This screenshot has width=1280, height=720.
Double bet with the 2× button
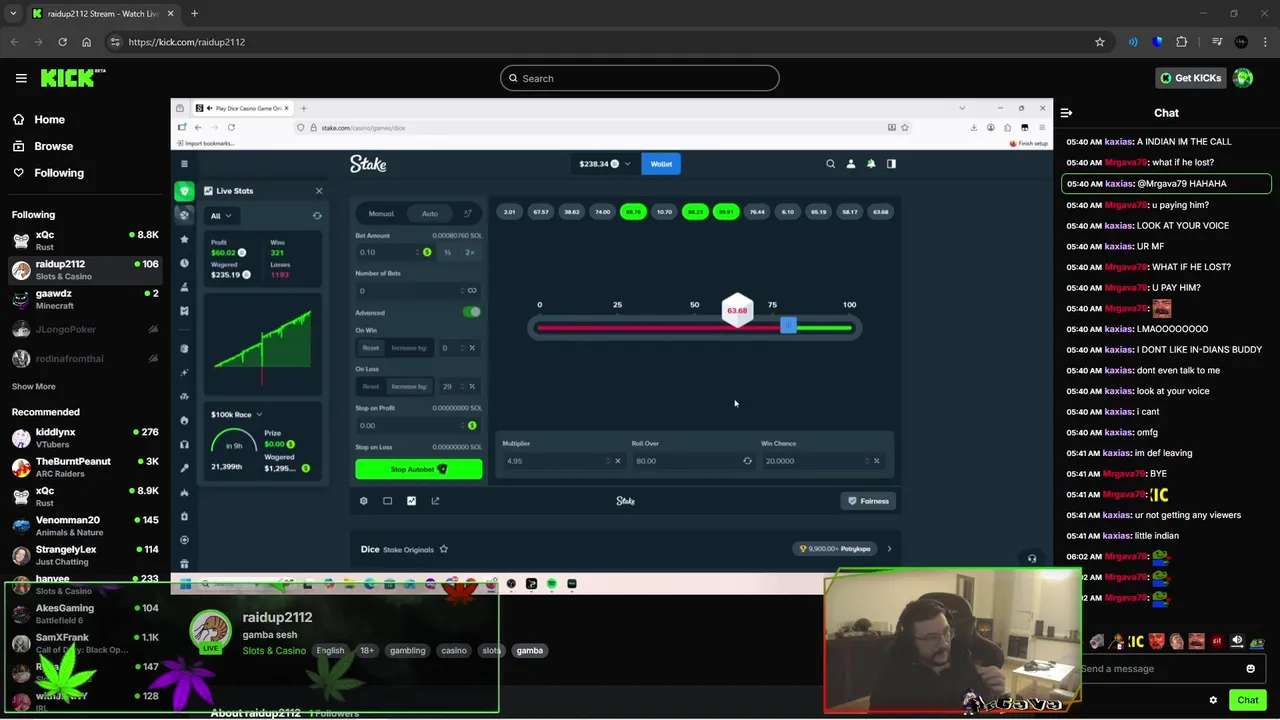469,252
